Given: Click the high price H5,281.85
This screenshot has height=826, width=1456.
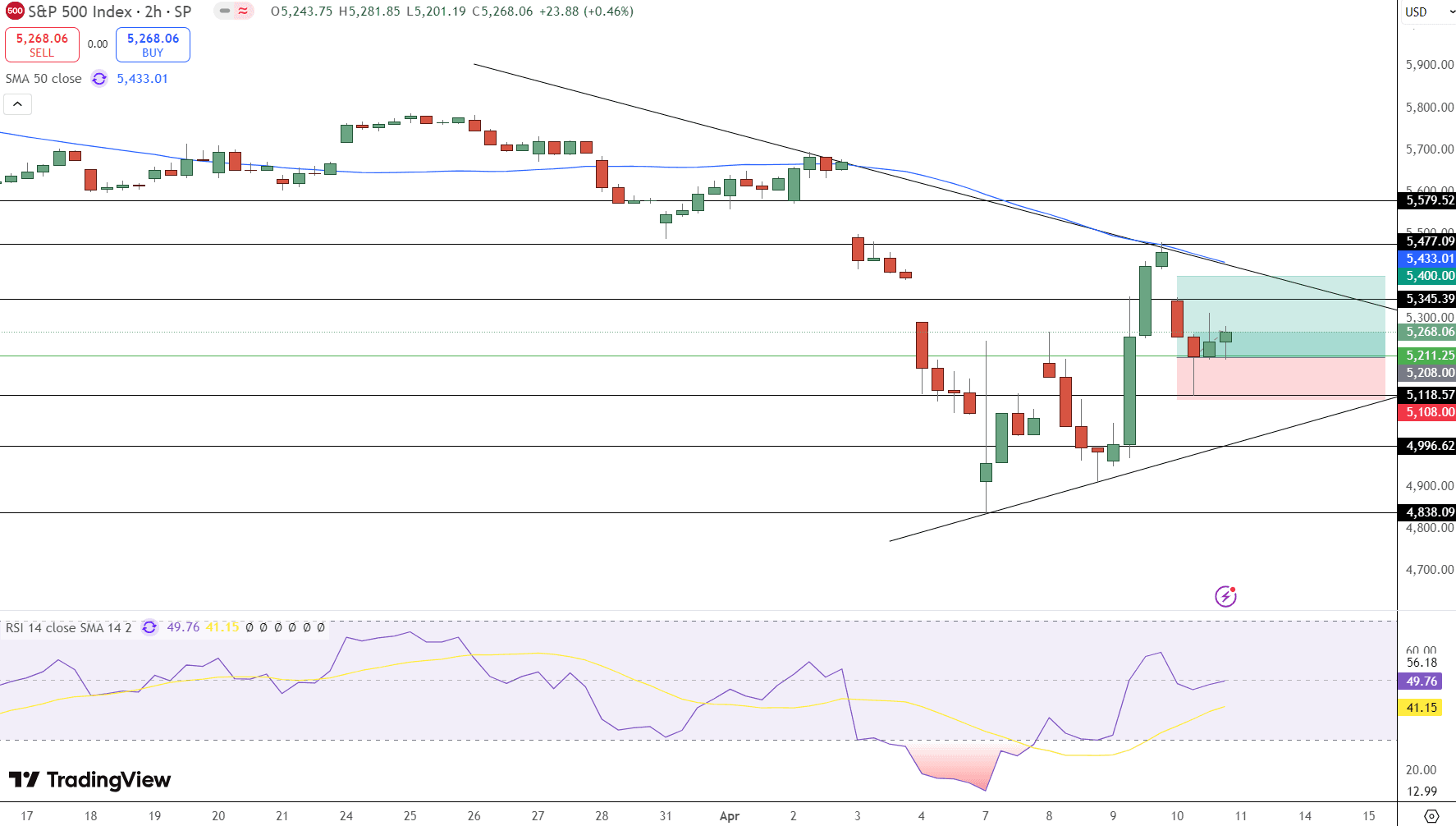Looking at the screenshot, I should pos(369,11).
